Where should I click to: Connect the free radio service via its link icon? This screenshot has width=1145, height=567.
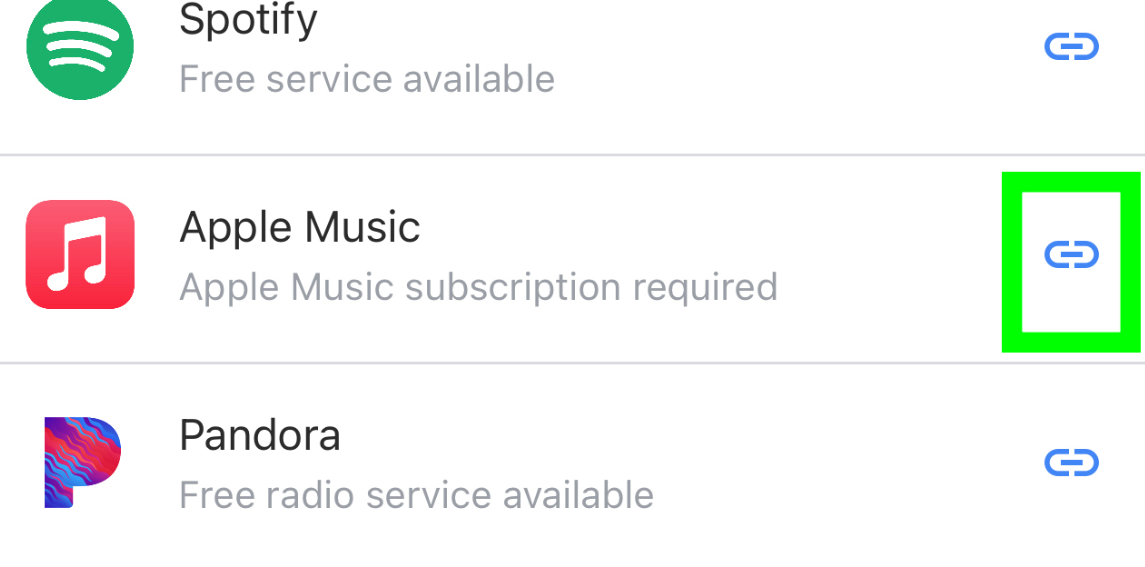(x=1071, y=463)
